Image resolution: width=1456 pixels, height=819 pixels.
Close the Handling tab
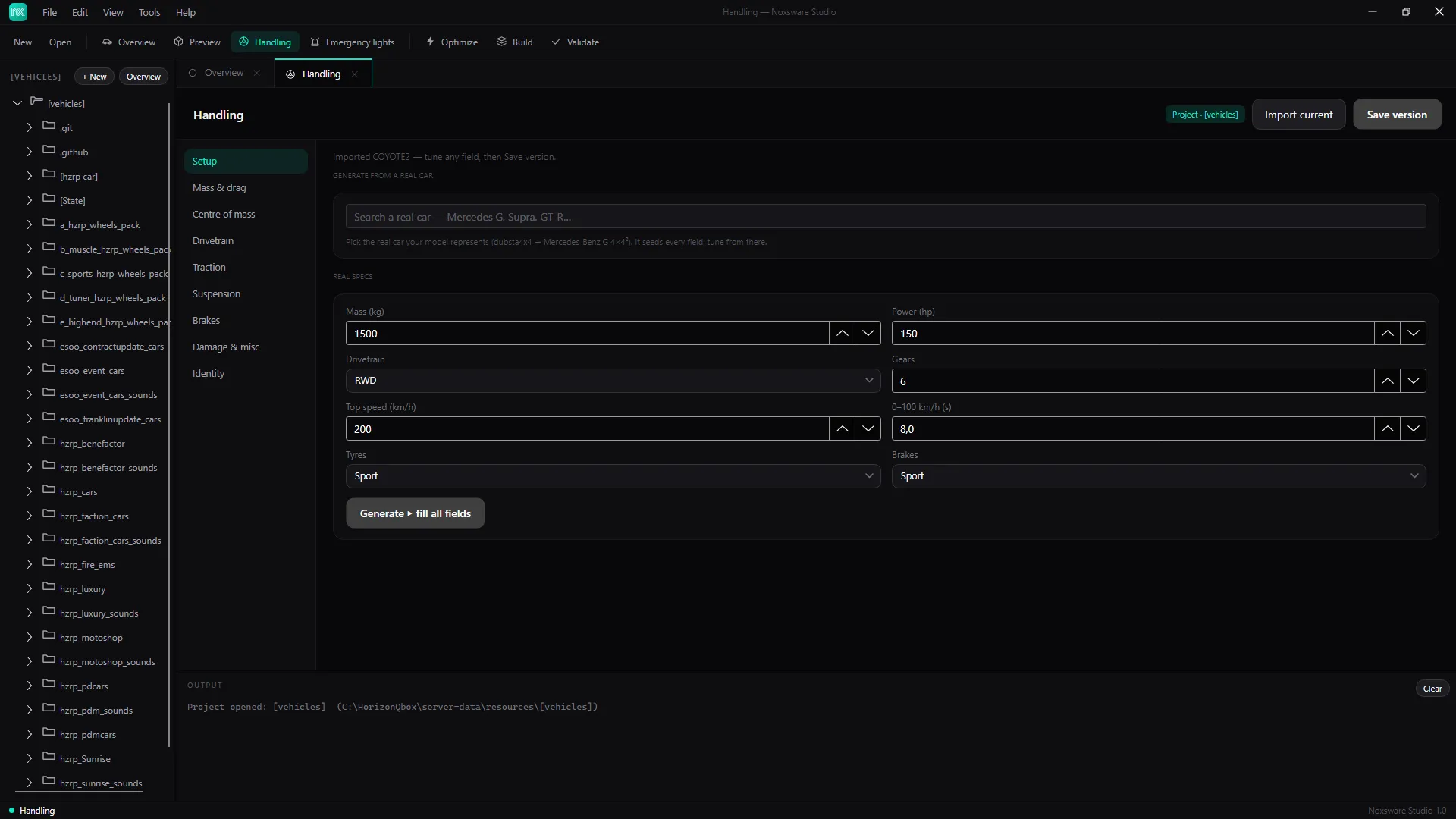point(355,74)
